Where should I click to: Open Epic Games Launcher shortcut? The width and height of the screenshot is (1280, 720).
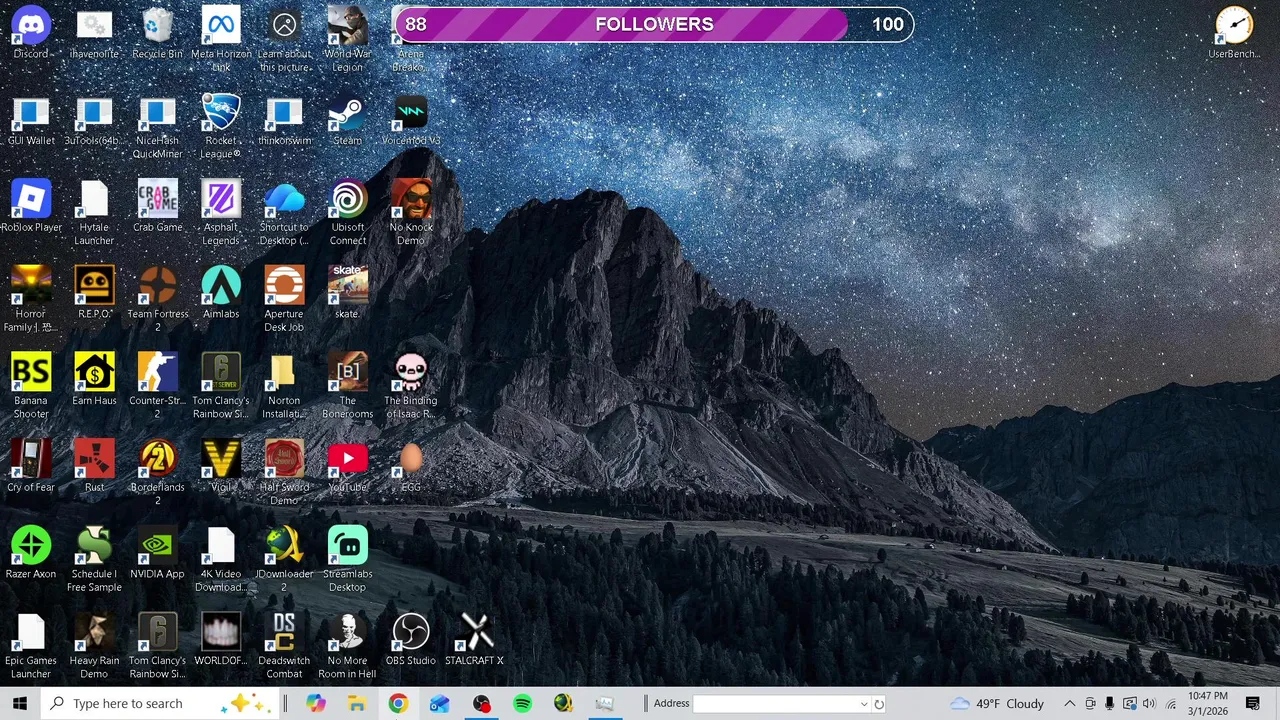click(31, 646)
